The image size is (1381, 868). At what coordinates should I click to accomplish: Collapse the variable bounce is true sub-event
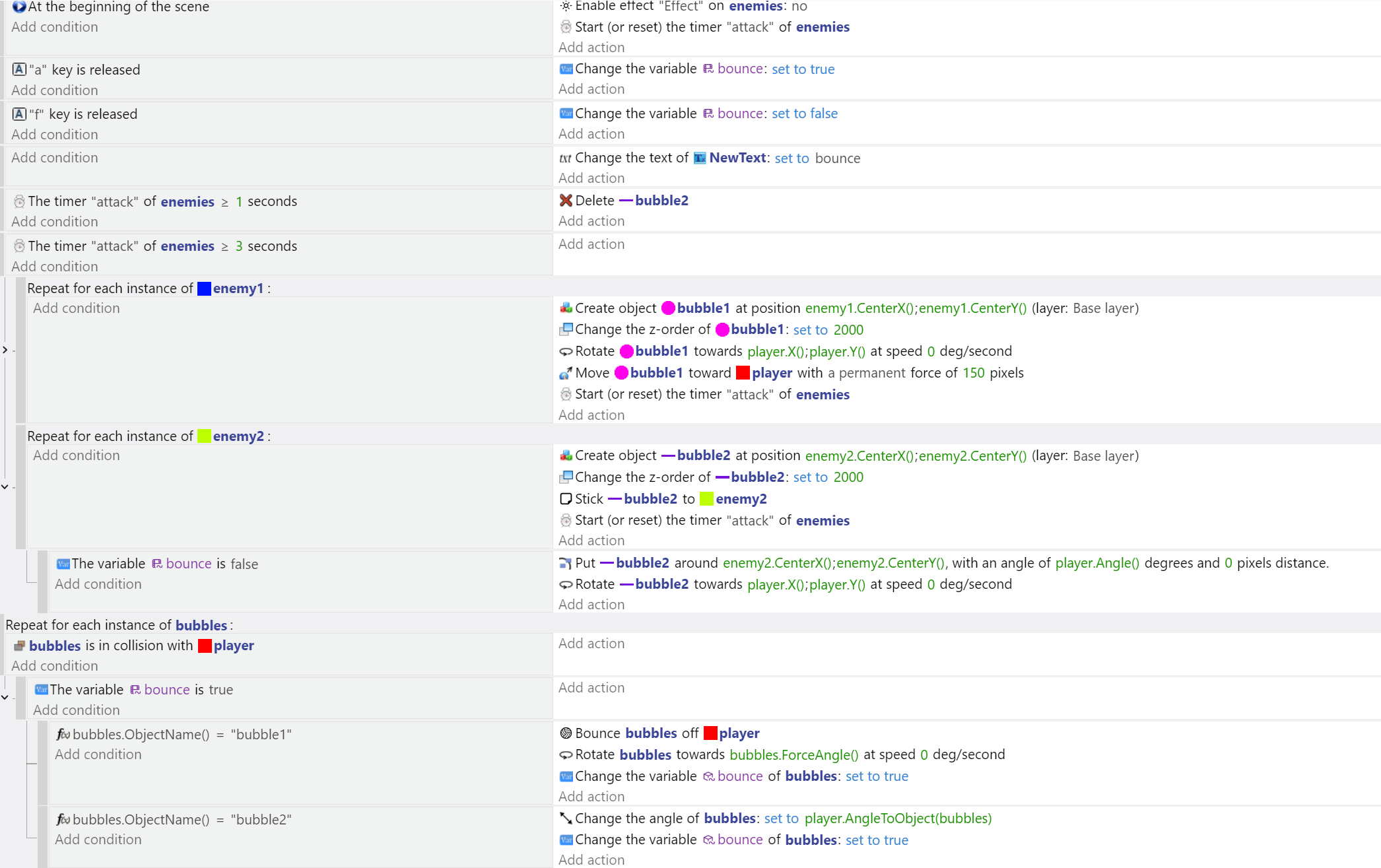tap(5, 697)
